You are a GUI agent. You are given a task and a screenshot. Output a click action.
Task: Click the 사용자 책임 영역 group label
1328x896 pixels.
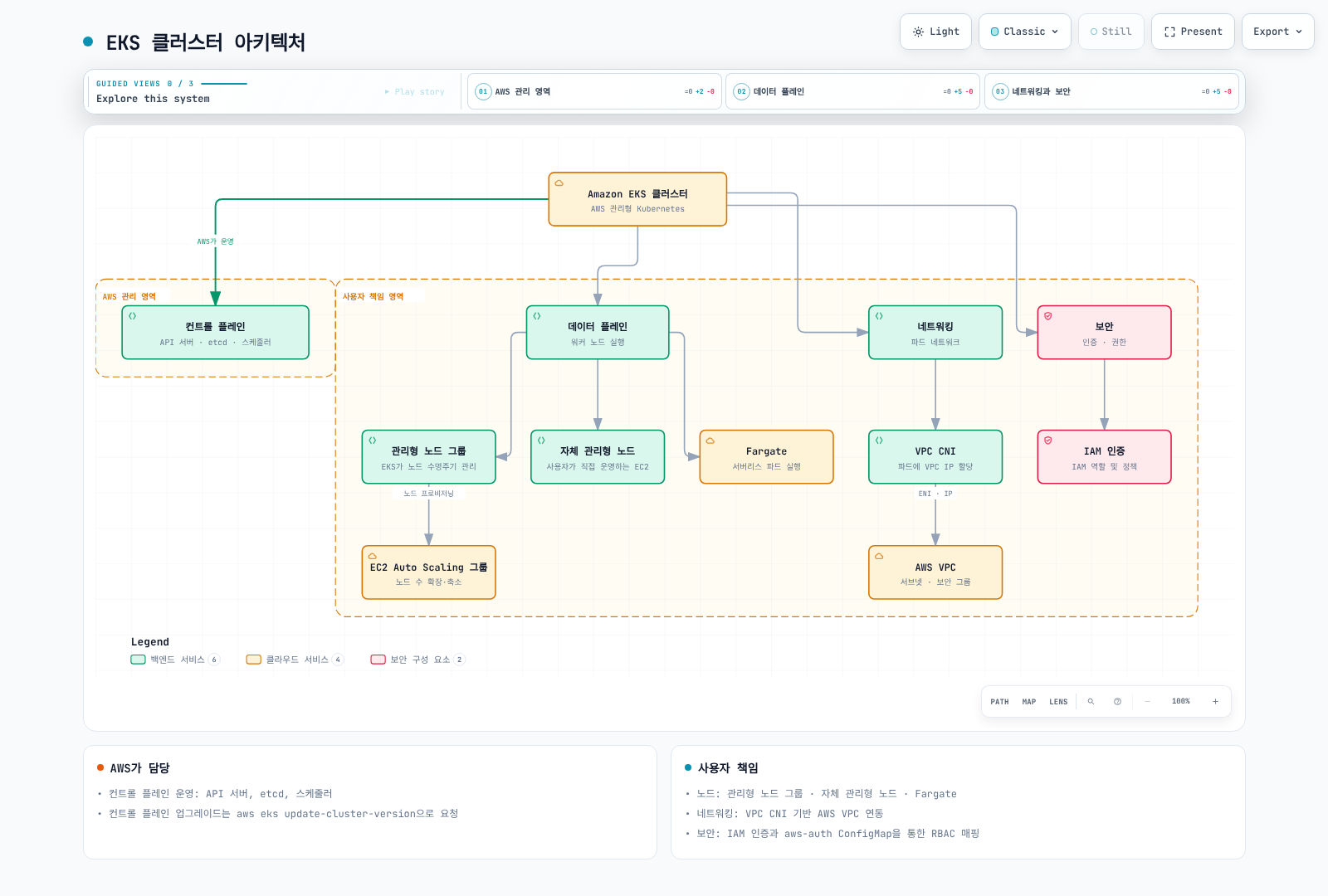[x=373, y=297]
